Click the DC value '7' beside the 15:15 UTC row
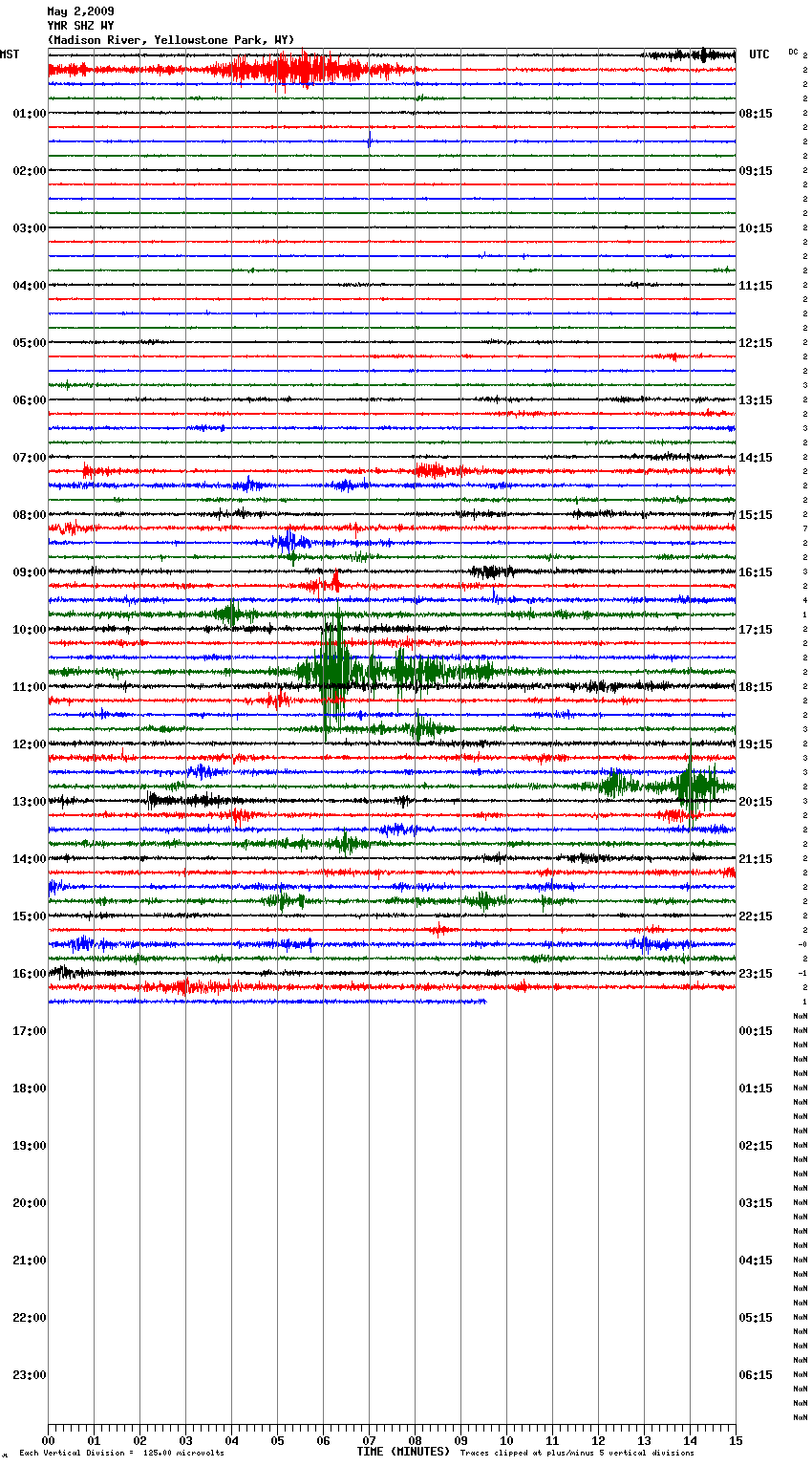 coord(805,529)
